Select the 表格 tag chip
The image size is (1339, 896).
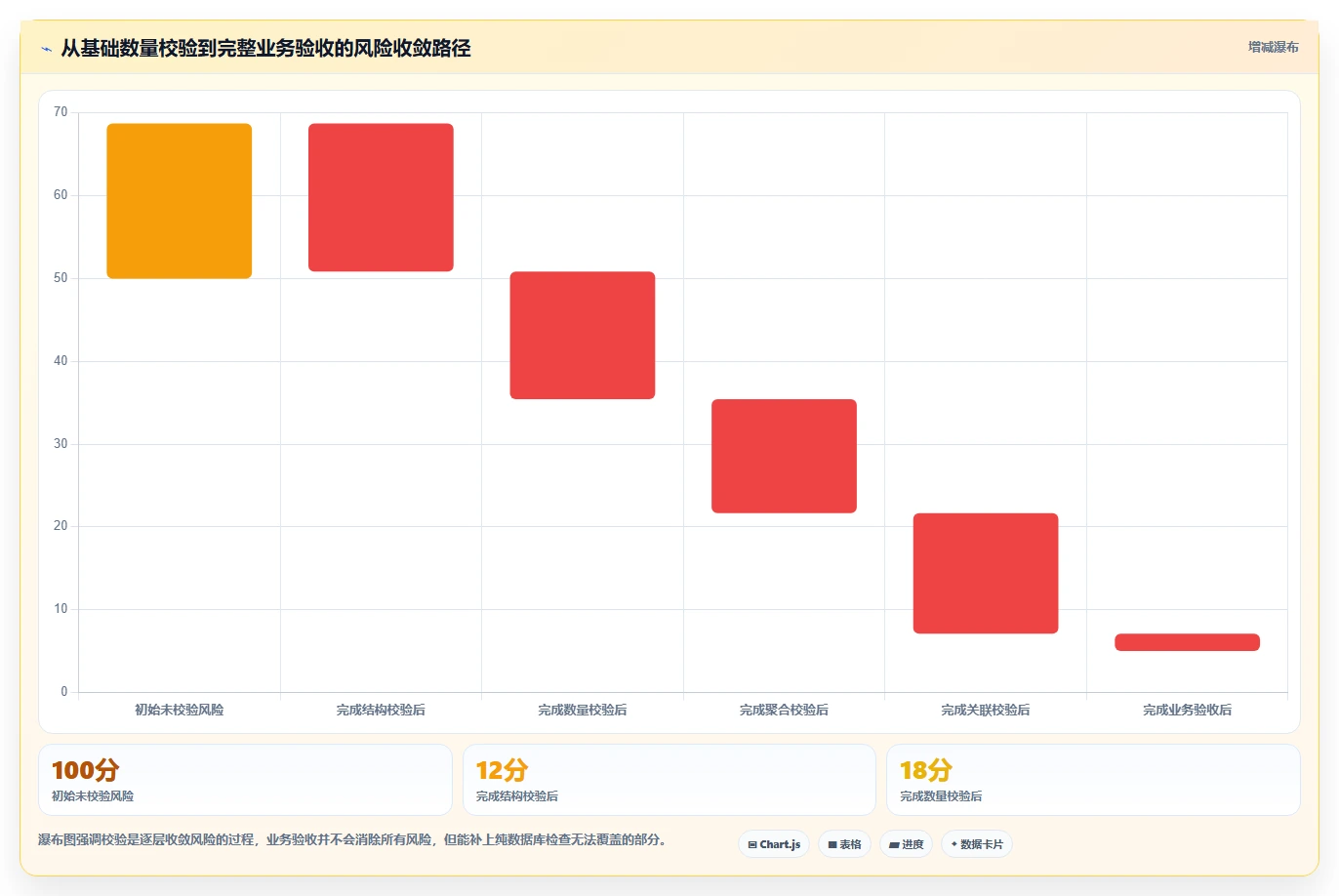pos(844,844)
